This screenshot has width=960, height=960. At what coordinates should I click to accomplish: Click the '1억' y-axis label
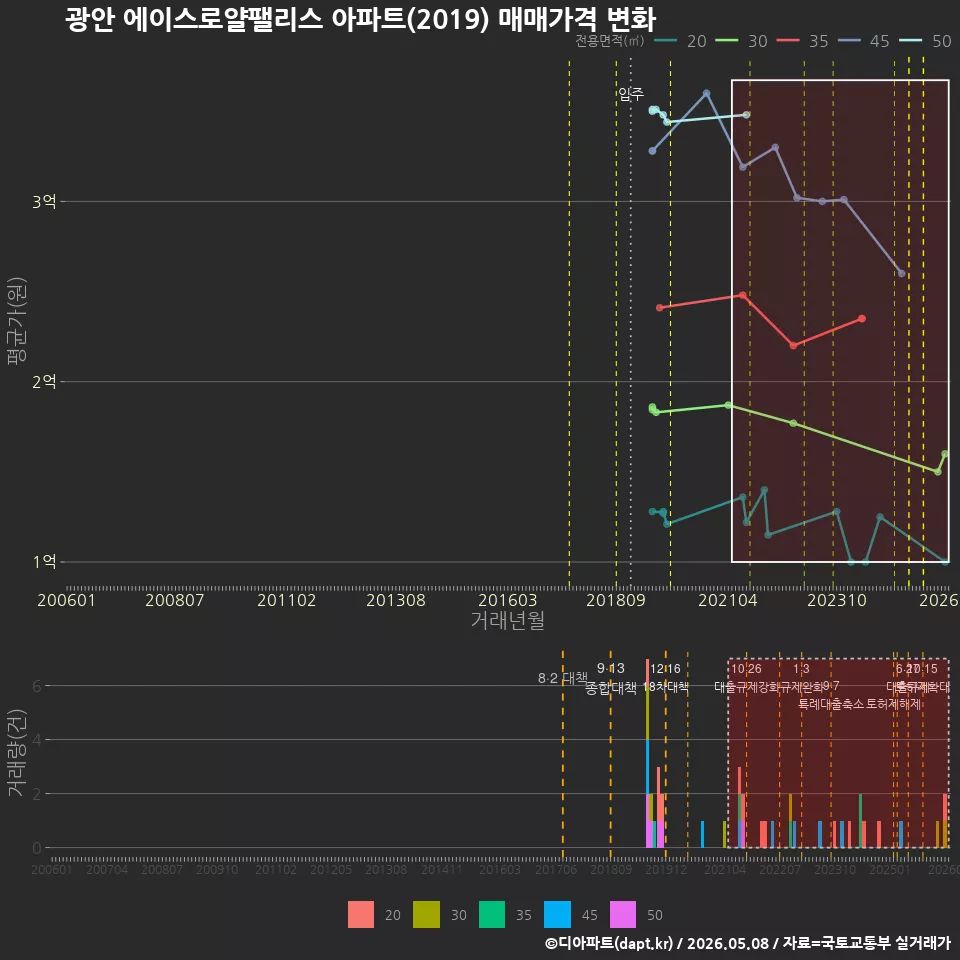coord(44,562)
